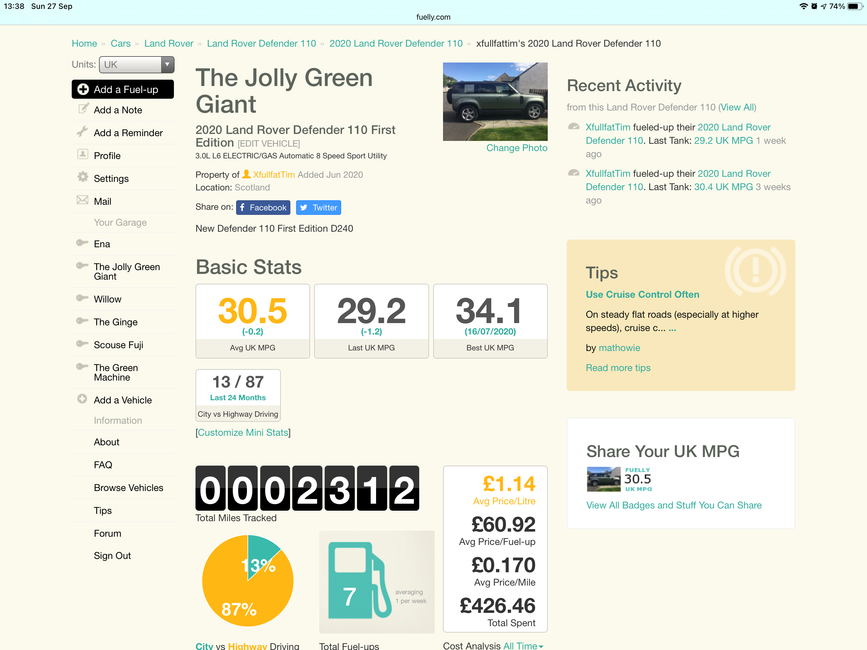The height and width of the screenshot is (650, 867).
Task: Click the gauge icon beside the 29.2 UK MPG activity
Action: [x=573, y=127]
